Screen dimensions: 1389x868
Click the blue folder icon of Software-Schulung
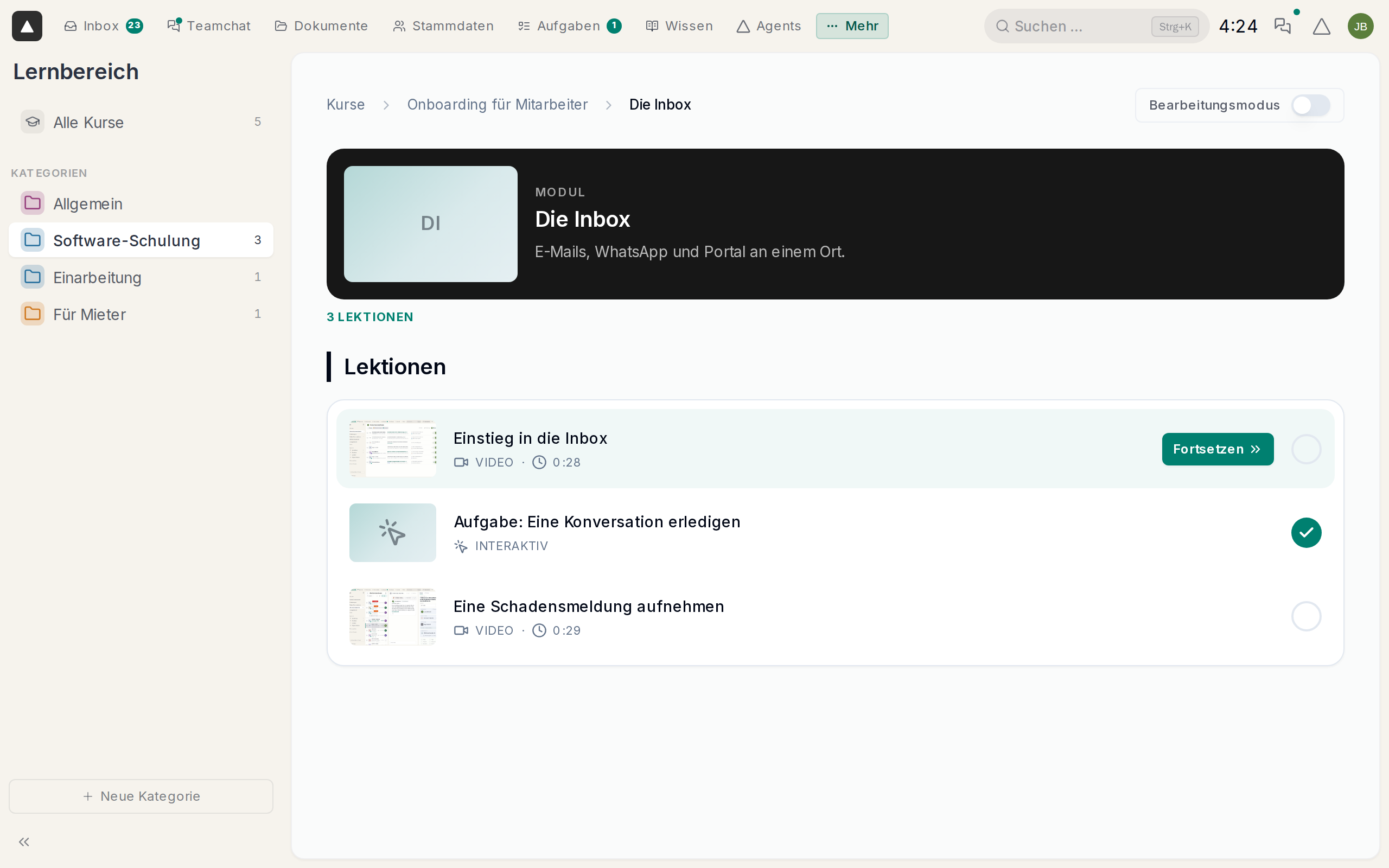(x=33, y=240)
